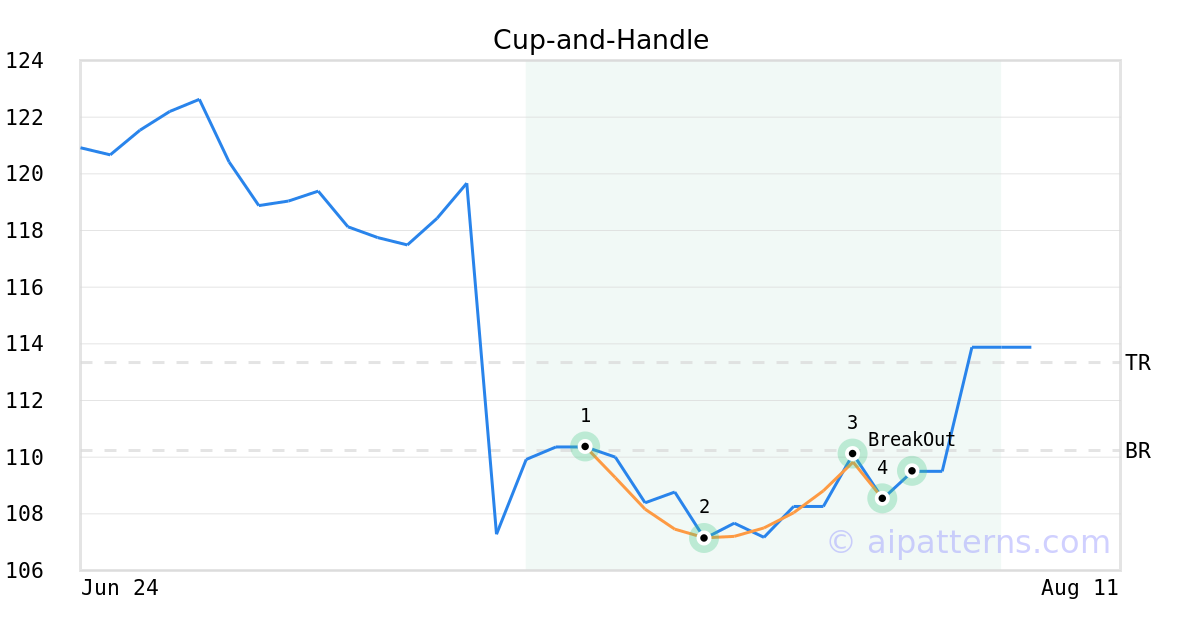1200x630 pixels.
Task: Click the BR line label
Action: [1138, 451]
